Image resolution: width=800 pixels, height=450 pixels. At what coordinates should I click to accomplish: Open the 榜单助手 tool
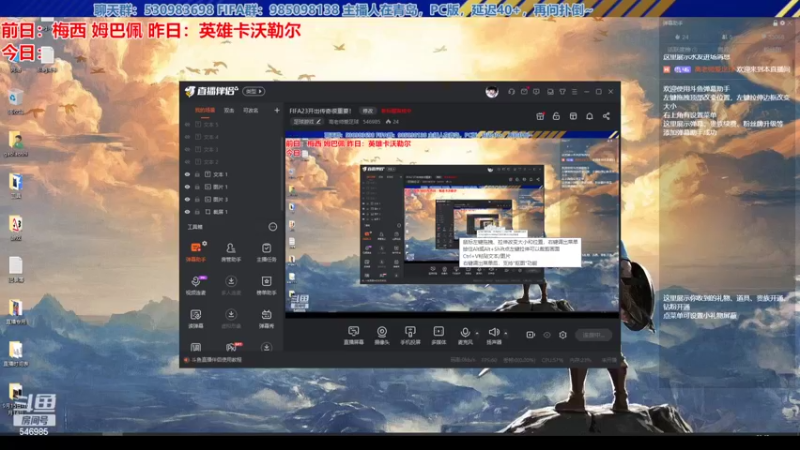(x=266, y=285)
